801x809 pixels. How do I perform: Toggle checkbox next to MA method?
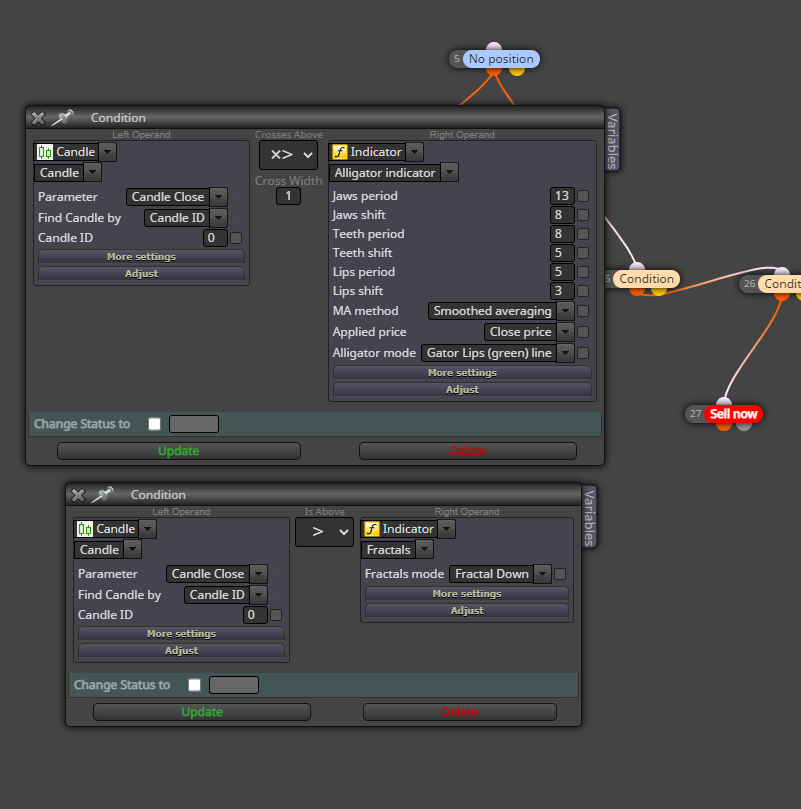point(583,311)
